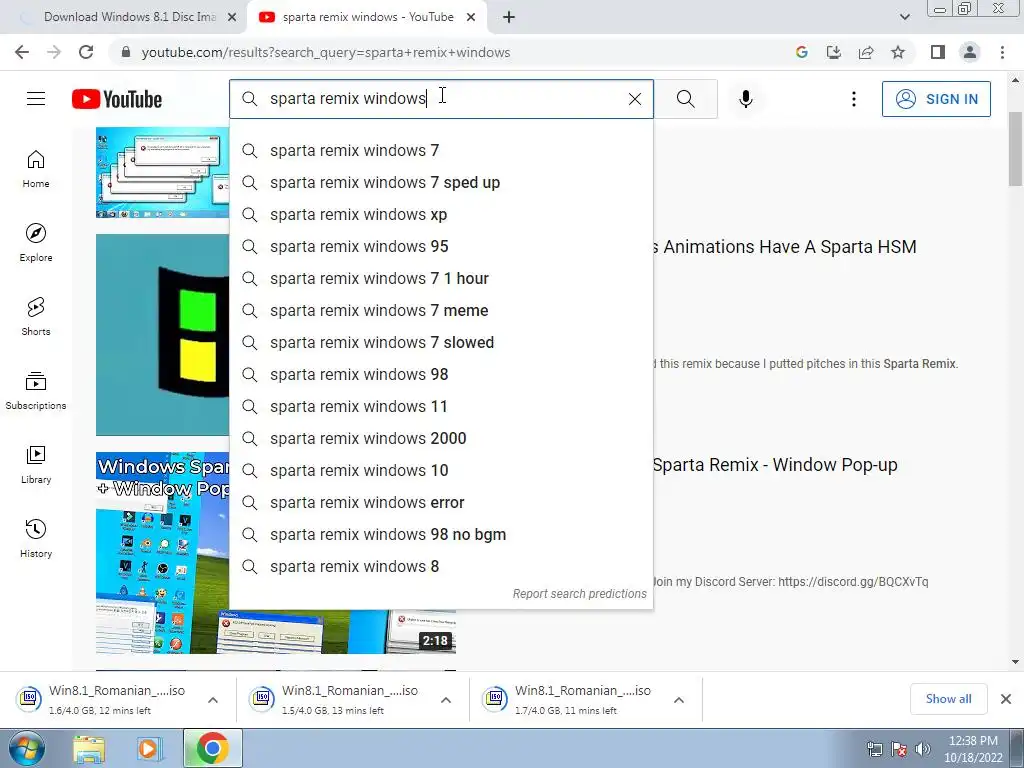The height and width of the screenshot is (768, 1024).
Task: Select suggestion 'sparta remix windows 2000'
Action: [x=441, y=438]
